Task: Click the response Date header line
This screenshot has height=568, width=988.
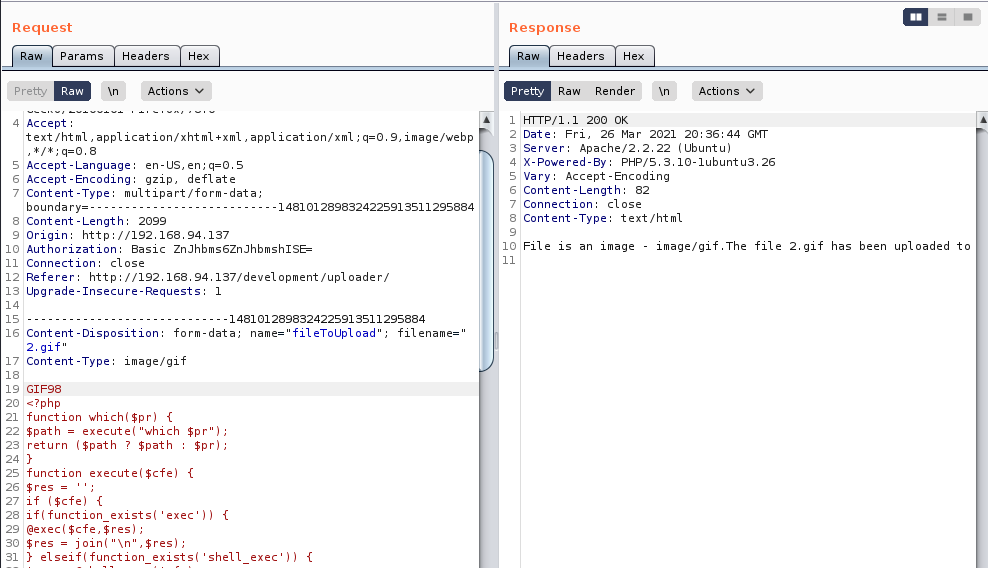Action: (645, 134)
